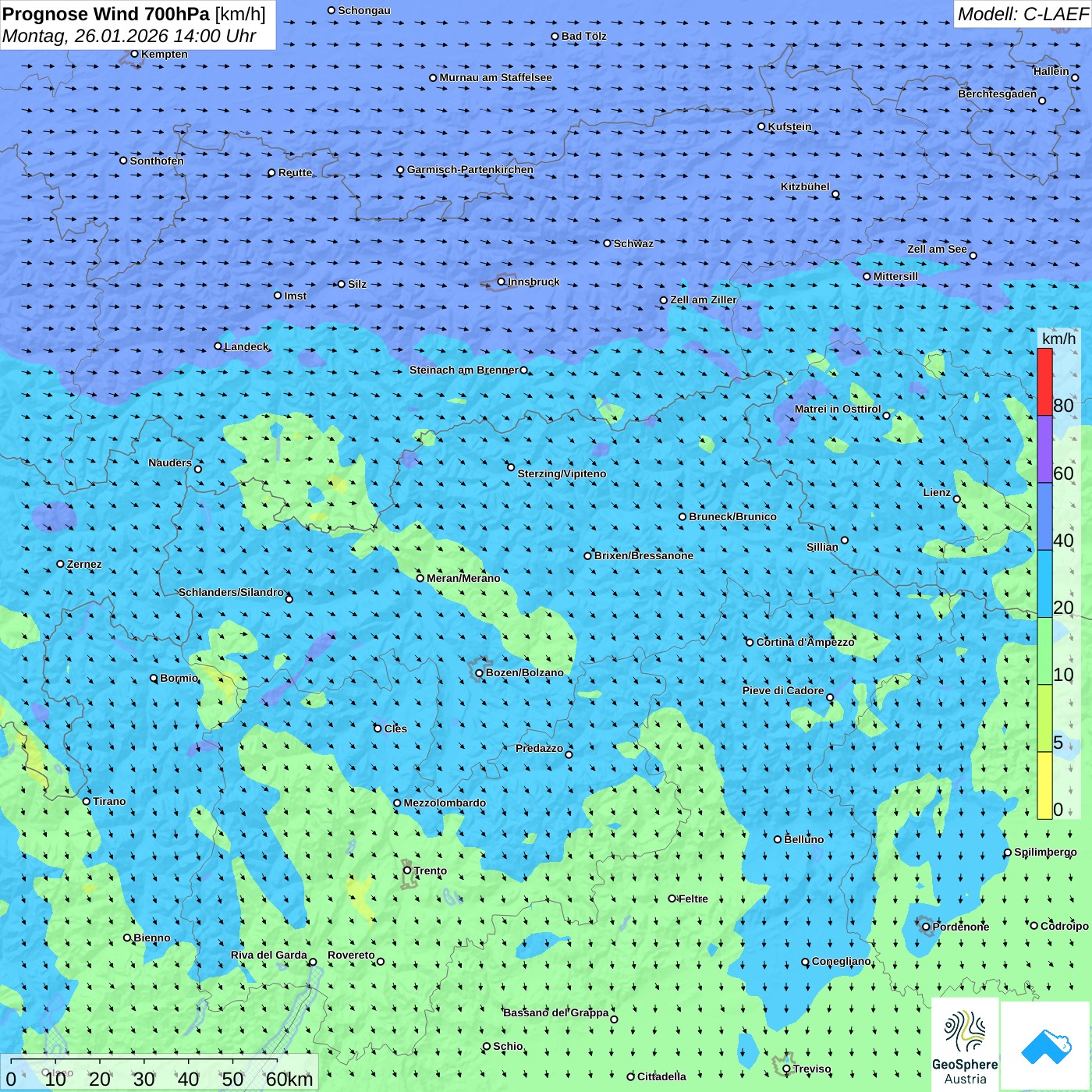Click the 'Treviso' label

[812, 1069]
